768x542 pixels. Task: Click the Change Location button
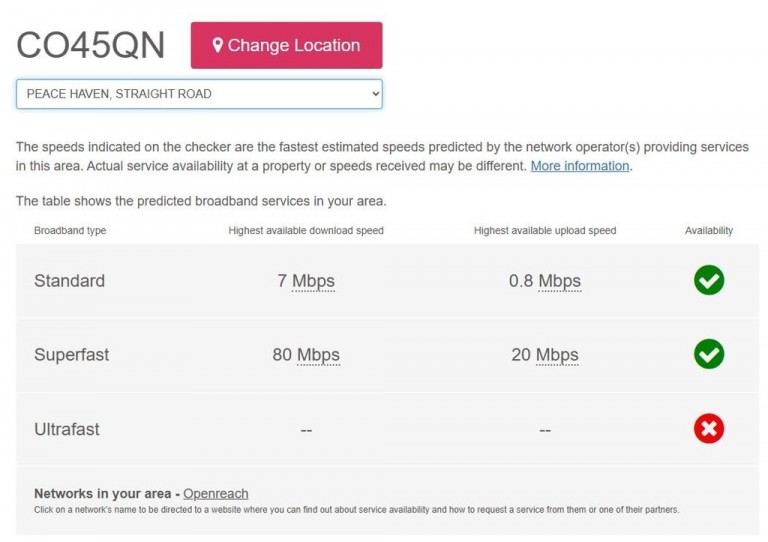click(287, 45)
